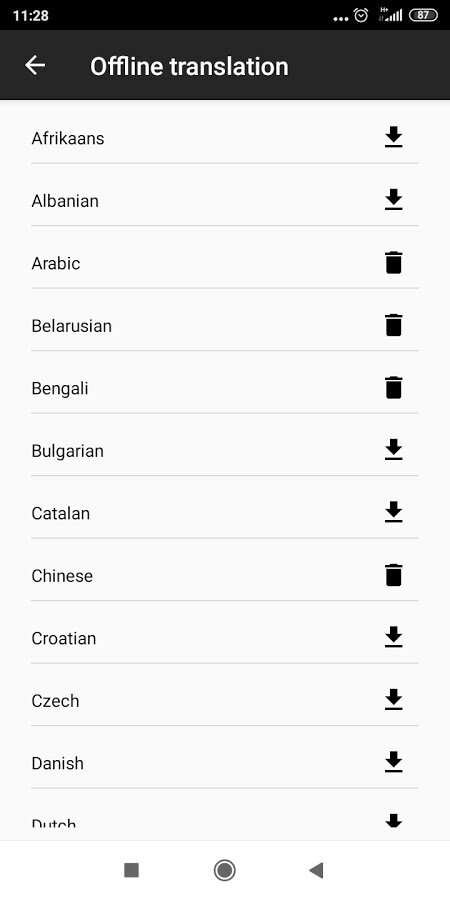450x900 pixels.
Task: Go back using the header arrow
Action: (x=34, y=65)
